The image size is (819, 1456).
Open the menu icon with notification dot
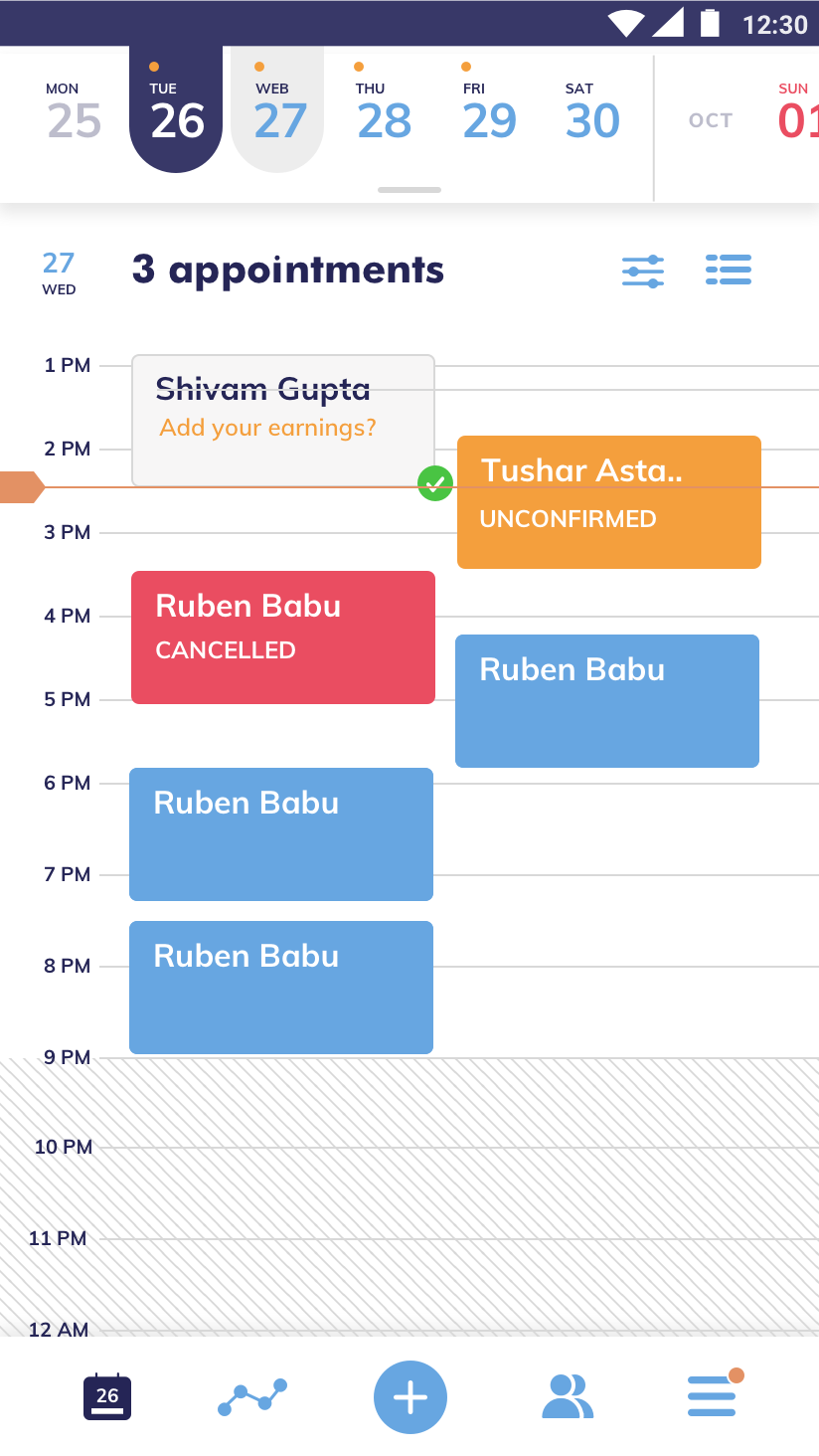[x=714, y=1394]
